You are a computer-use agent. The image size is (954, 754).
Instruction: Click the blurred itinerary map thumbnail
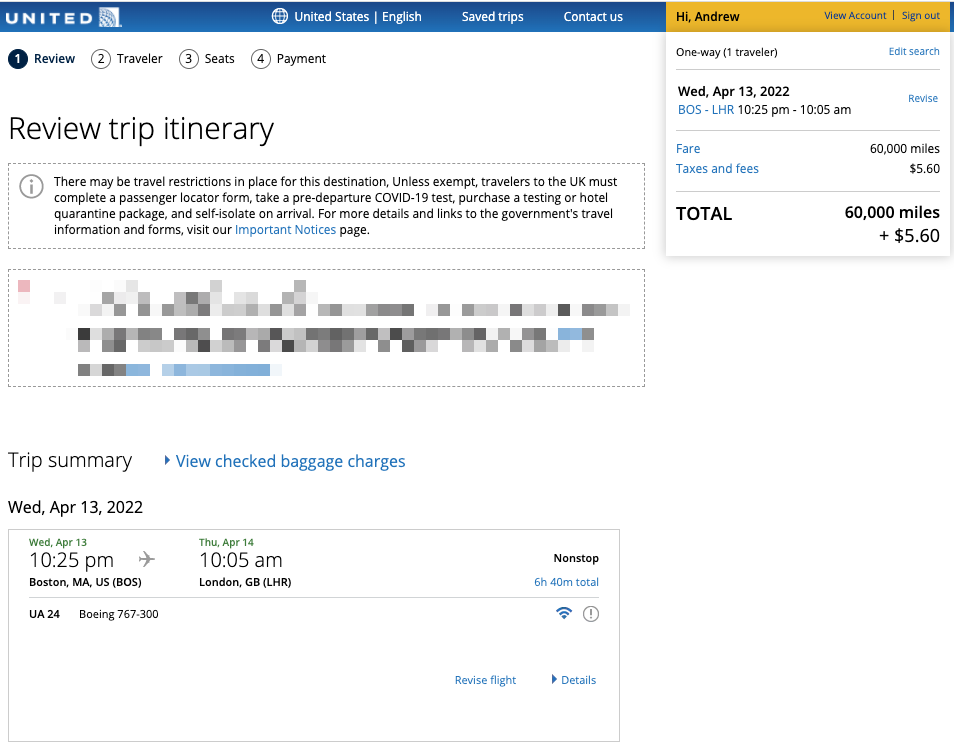pyautogui.click(x=327, y=327)
